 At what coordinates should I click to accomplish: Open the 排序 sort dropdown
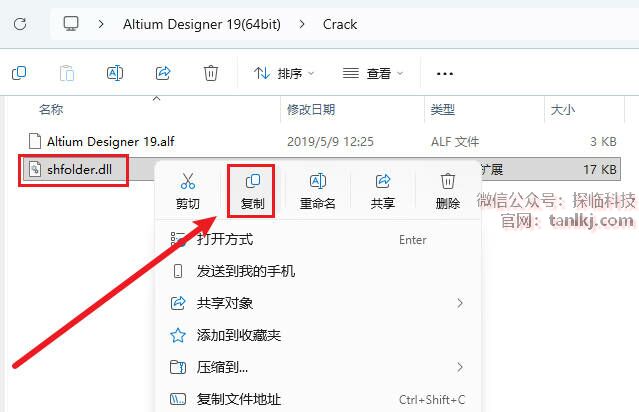click(x=284, y=73)
